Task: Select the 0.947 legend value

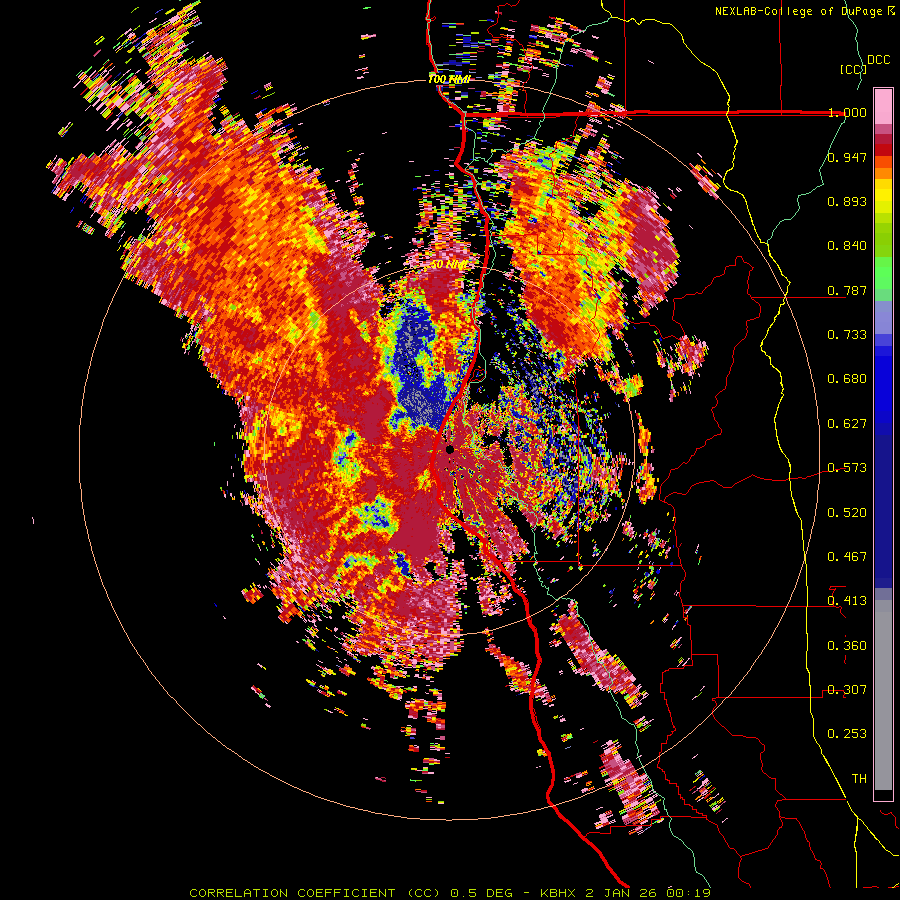Action: point(847,157)
